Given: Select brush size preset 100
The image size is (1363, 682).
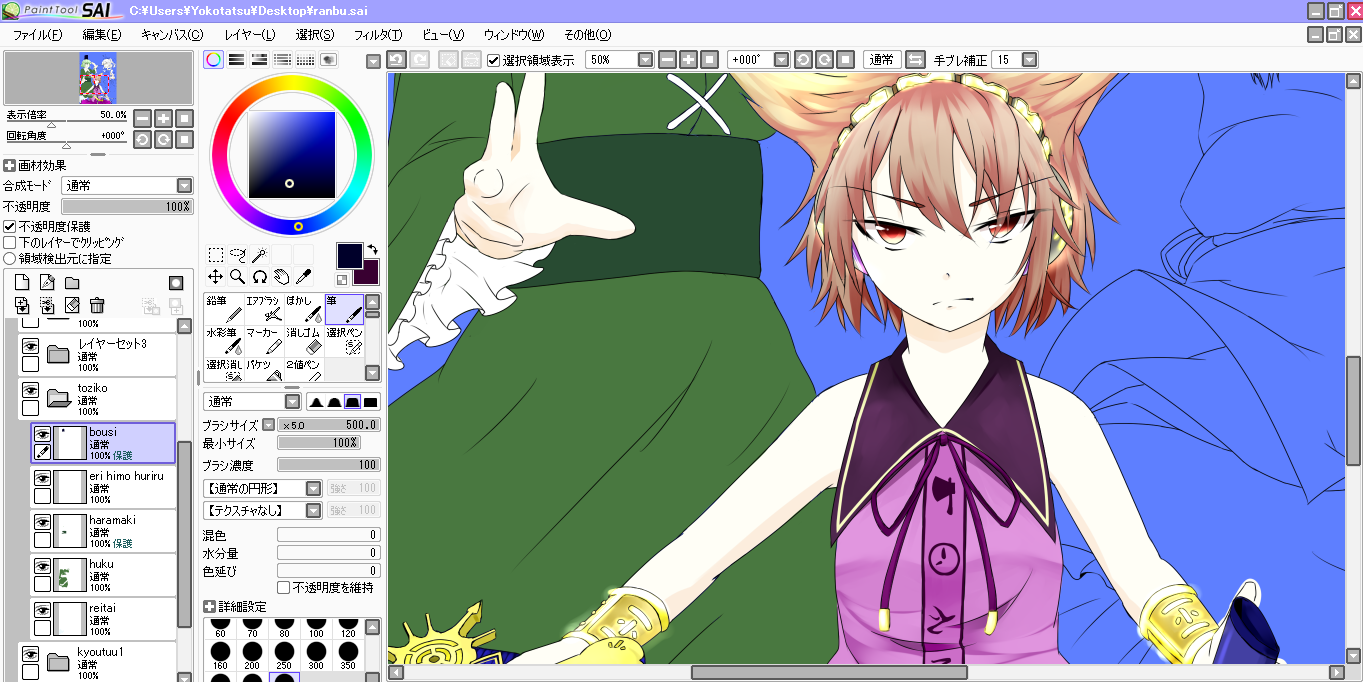Looking at the screenshot, I should [x=317, y=627].
